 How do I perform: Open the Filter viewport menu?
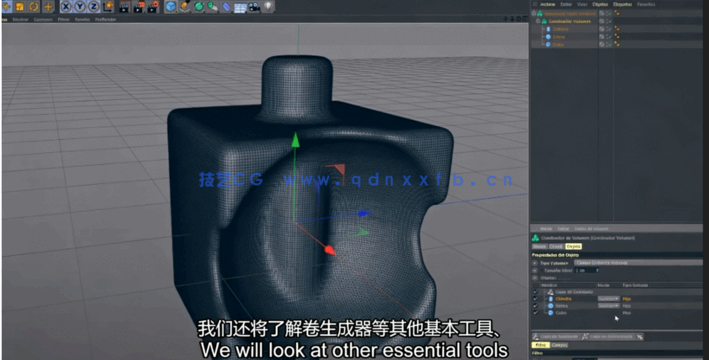click(x=64, y=19)
